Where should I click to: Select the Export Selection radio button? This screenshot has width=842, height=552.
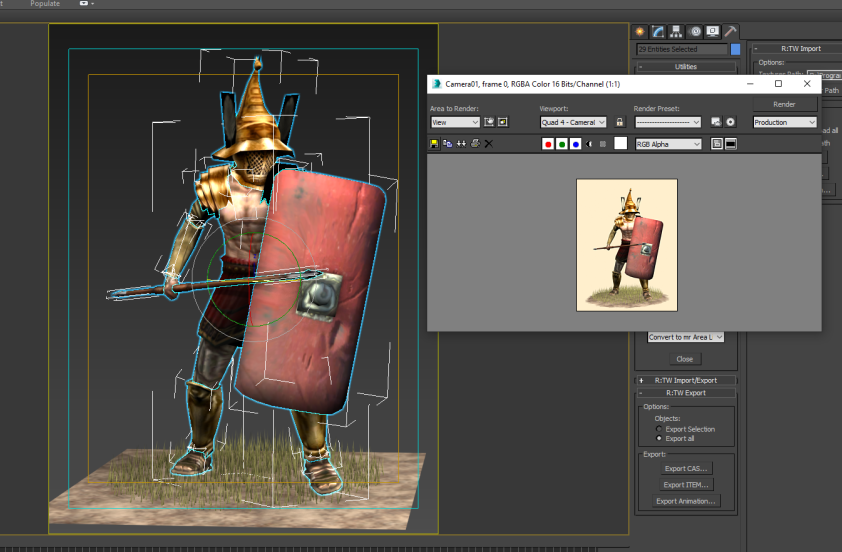click(x=659, y=428)
